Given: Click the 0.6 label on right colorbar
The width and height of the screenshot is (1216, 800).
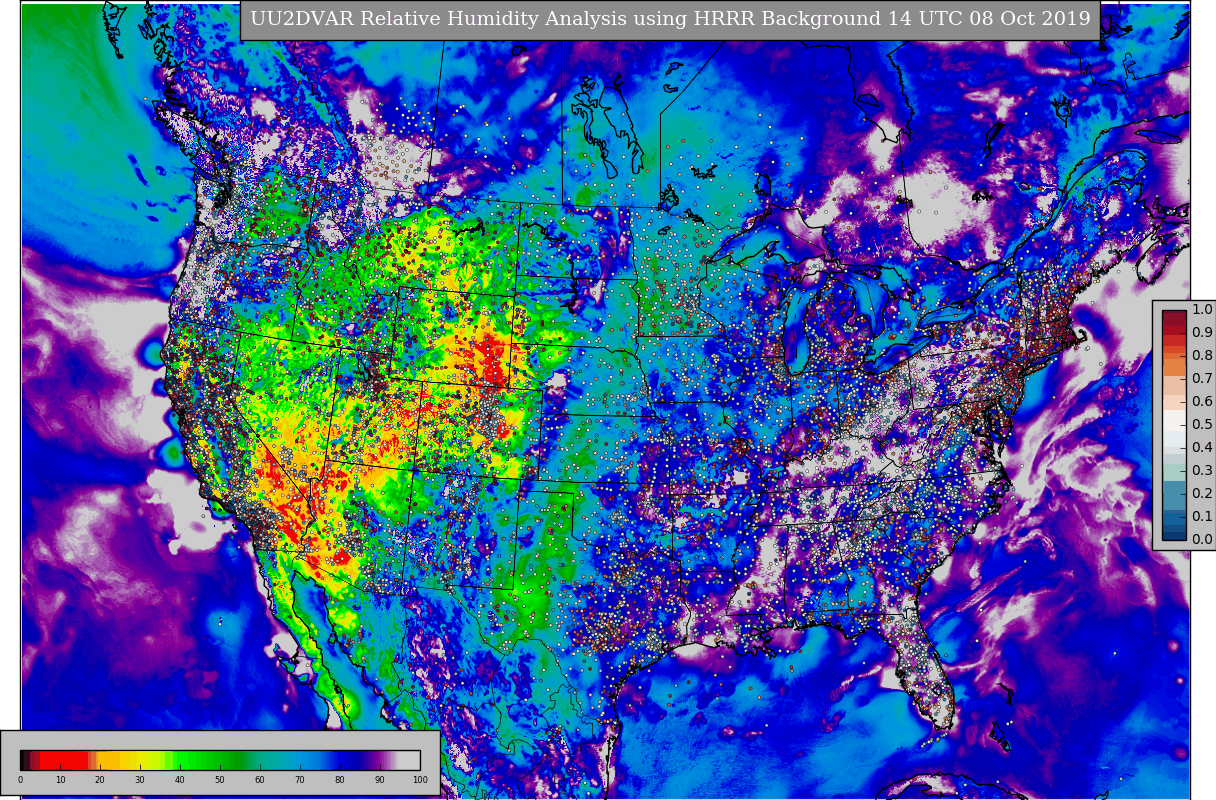Looking at the screenshot, I should 1202,401.
